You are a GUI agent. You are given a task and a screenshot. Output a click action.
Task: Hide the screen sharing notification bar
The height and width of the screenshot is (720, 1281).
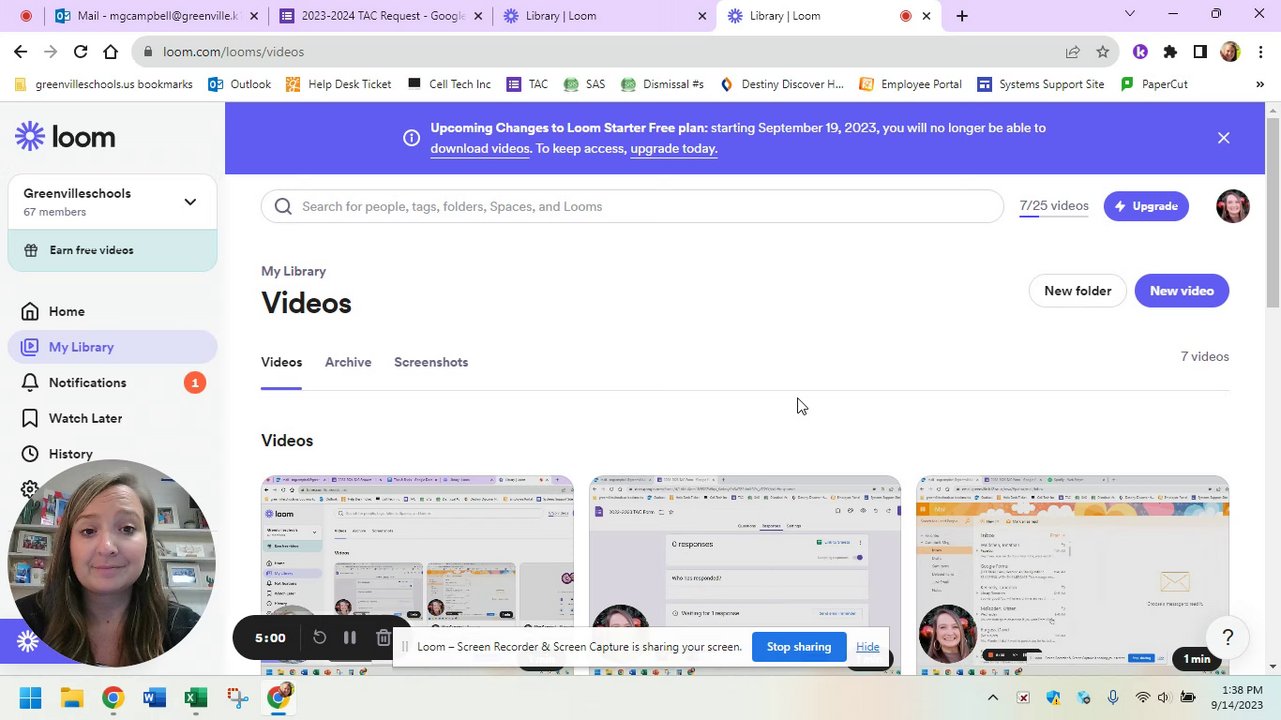(867, 647)
